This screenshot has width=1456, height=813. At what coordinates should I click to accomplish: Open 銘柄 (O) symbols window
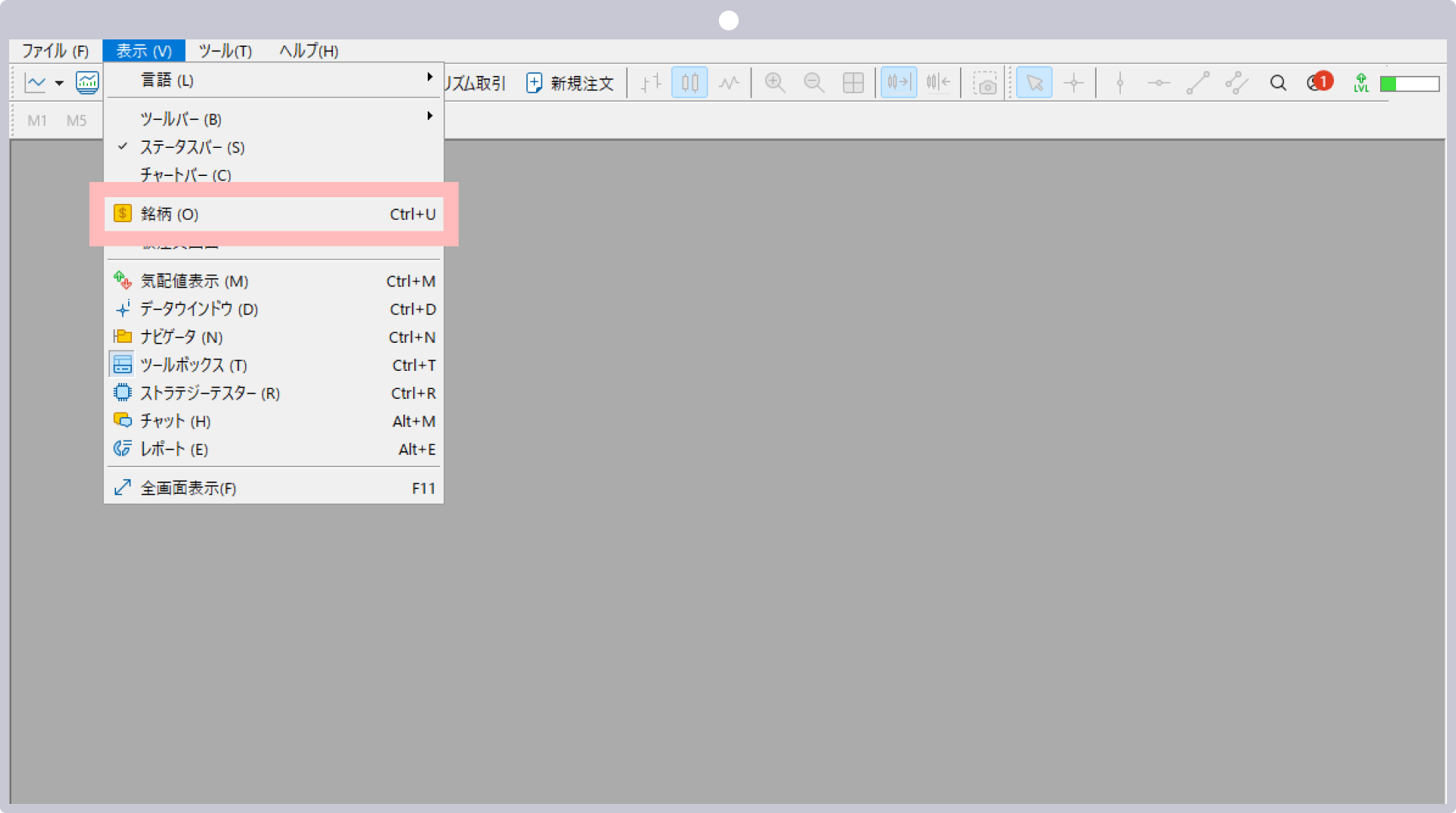point(274,214)
